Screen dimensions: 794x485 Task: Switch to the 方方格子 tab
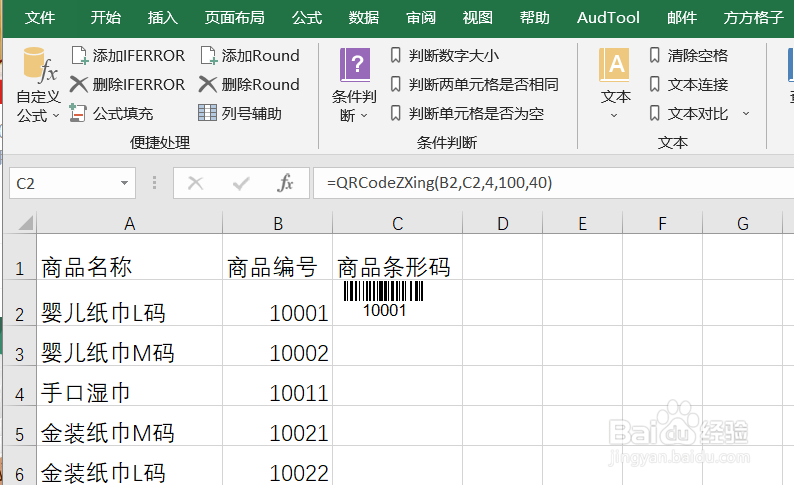[753, 18]
